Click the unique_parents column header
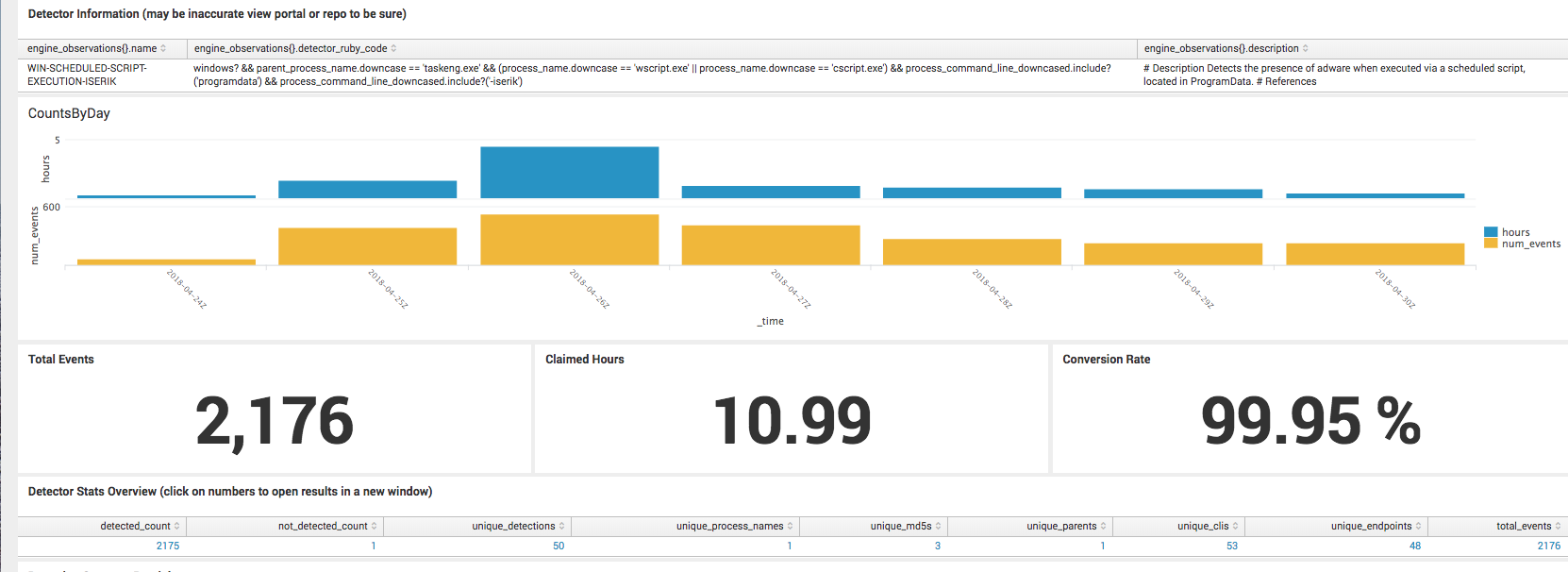Viewport: 1568px width, 572px height. coord(1061,526)
